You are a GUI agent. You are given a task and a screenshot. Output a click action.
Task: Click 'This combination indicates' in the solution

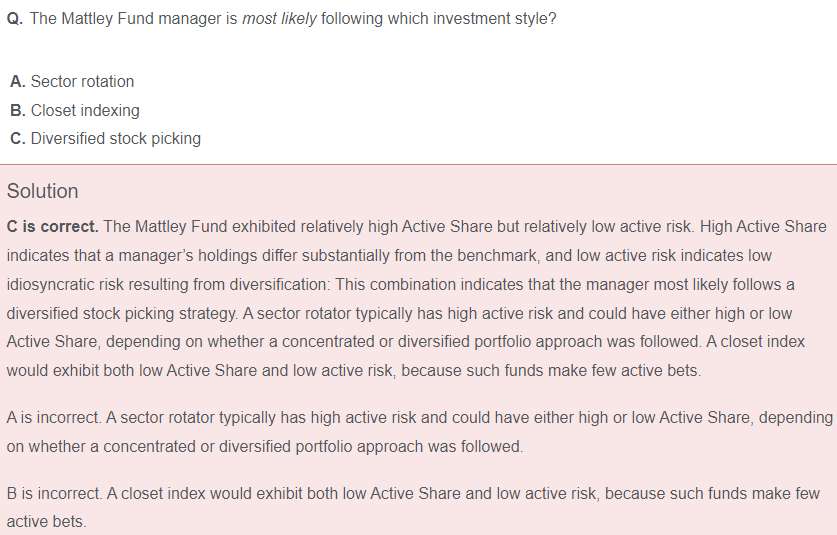[431, 285]
